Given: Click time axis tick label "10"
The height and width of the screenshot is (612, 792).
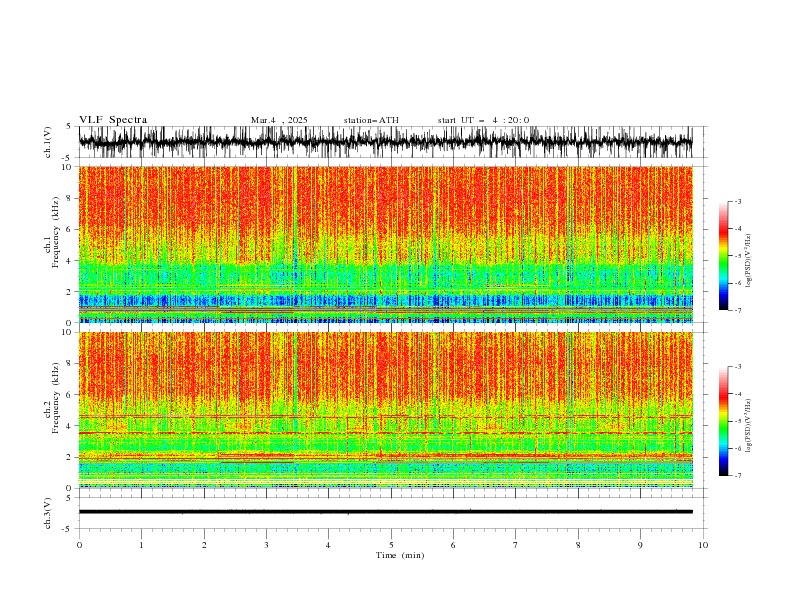Looking at the screenshot, I should [x=703, y=545].
